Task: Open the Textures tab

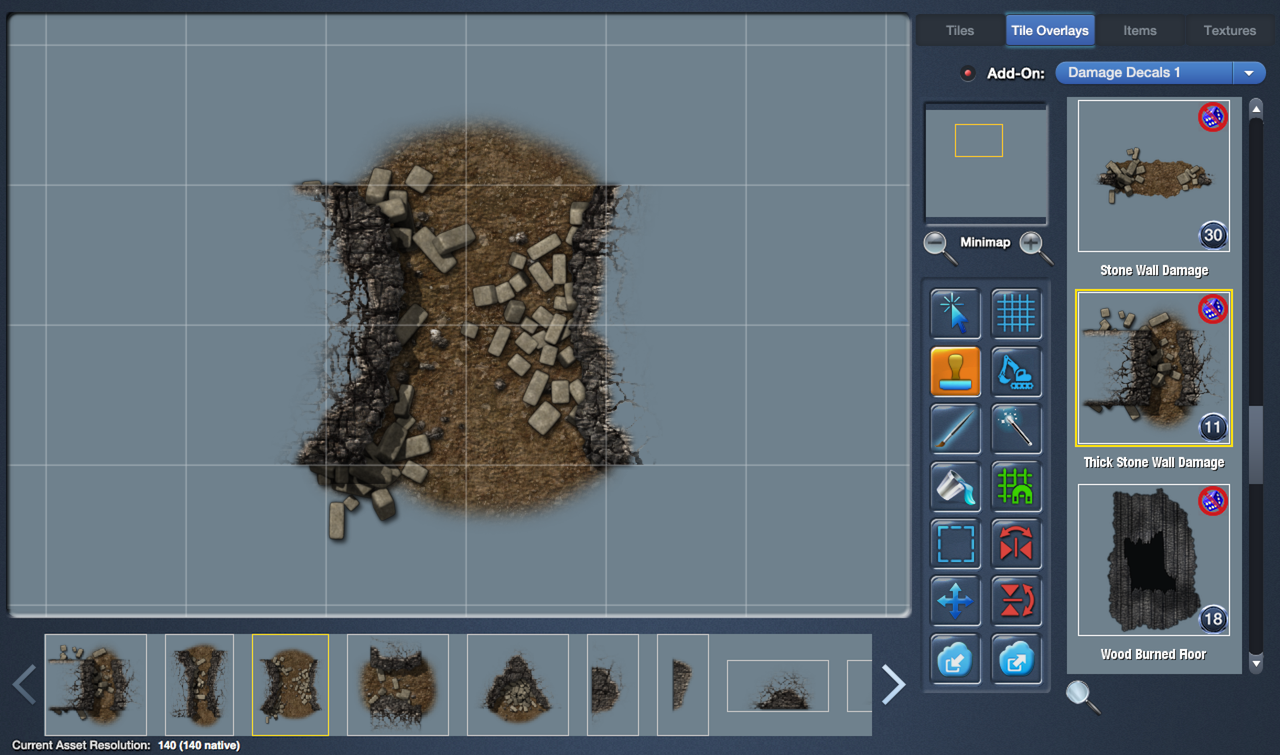Action: coord(1229,30)
